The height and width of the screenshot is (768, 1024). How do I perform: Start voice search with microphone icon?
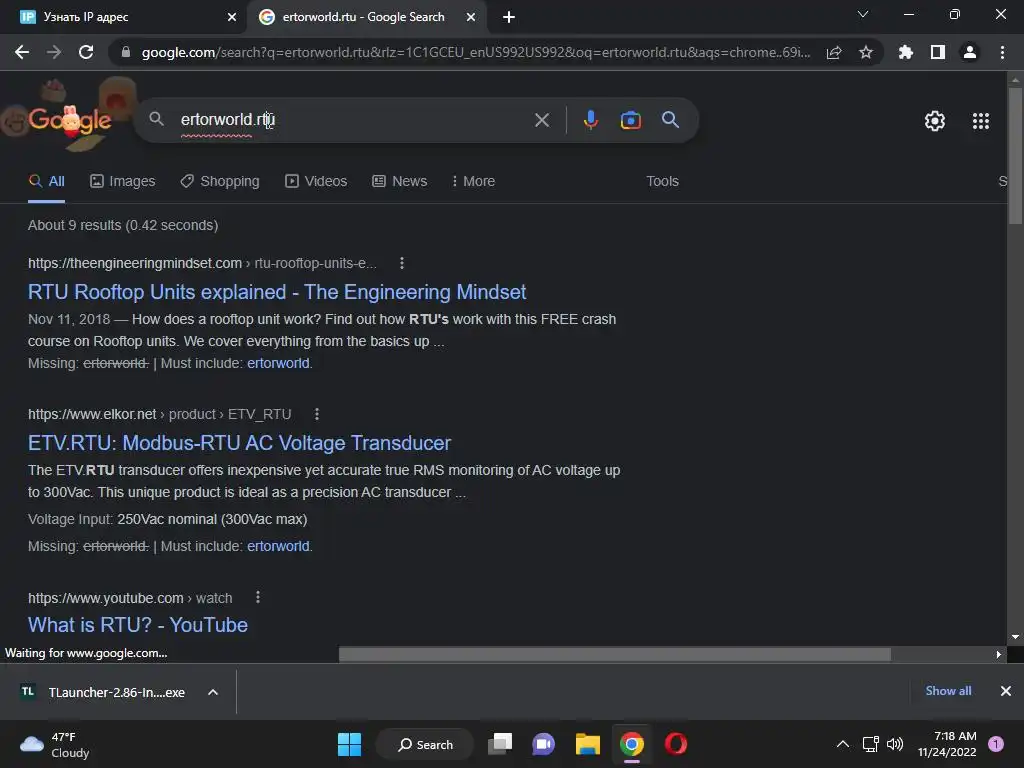click(591, 120)
